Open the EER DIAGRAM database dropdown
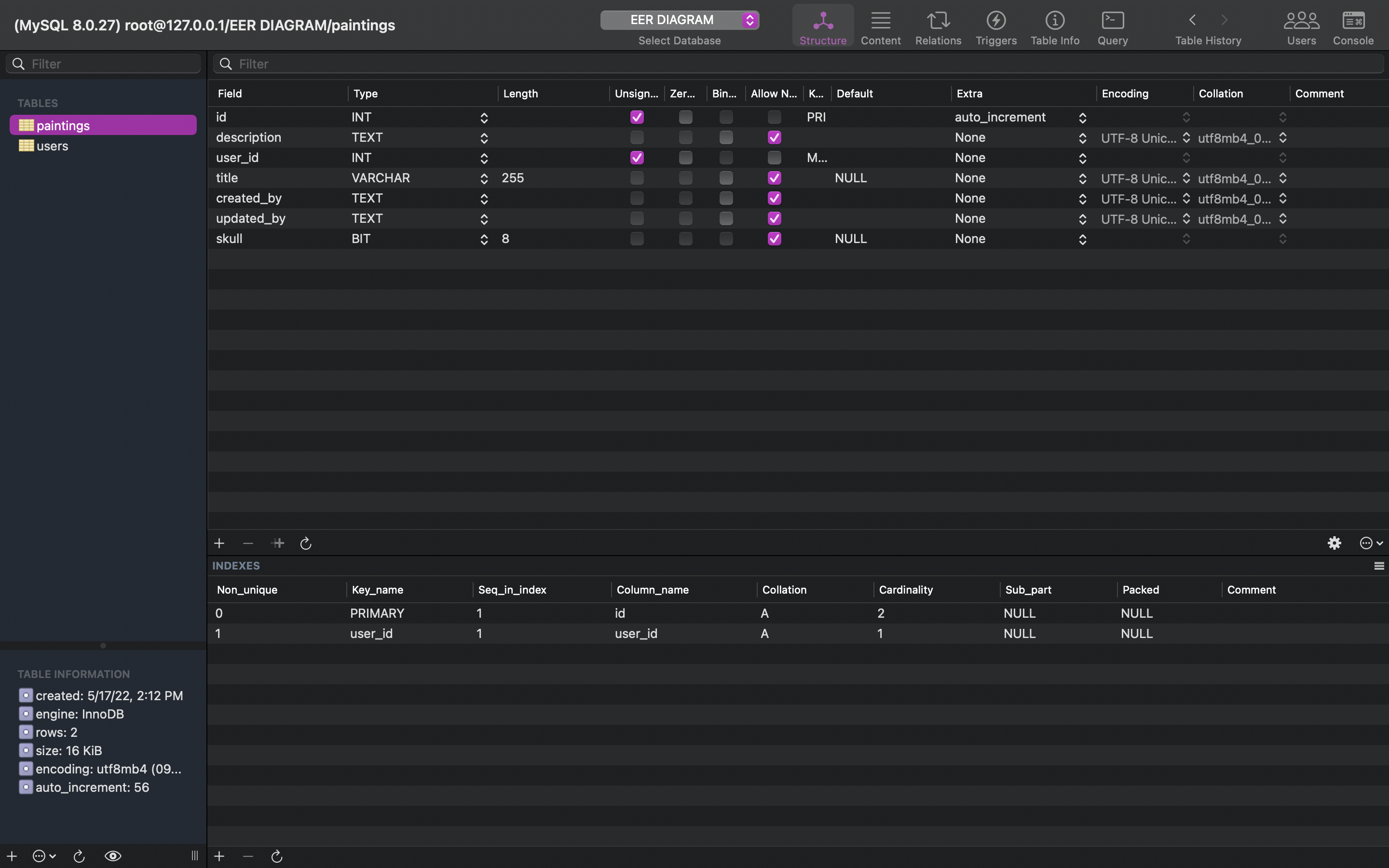Screen dimensions: 1389x868 click(x=680, y=20)
